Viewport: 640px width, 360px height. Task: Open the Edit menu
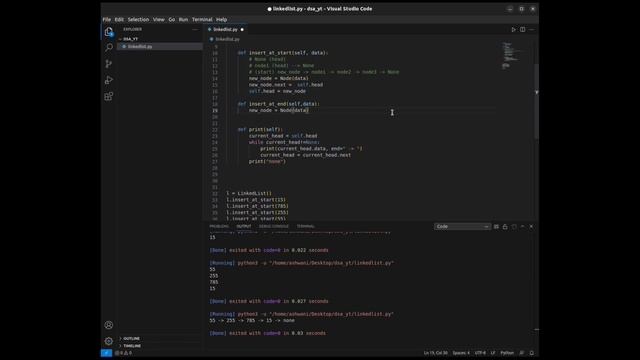click(x=119, y=20)
